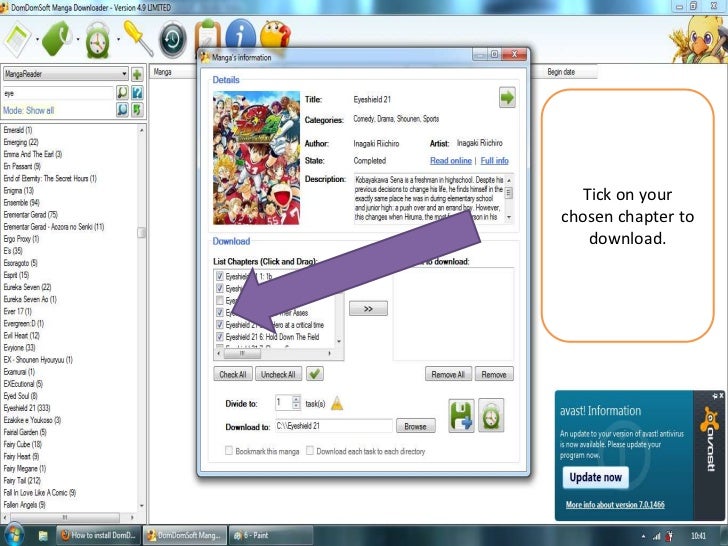
Task: Click the Eyeshield 21 cover thumbnail
Action: click(256, 158)
